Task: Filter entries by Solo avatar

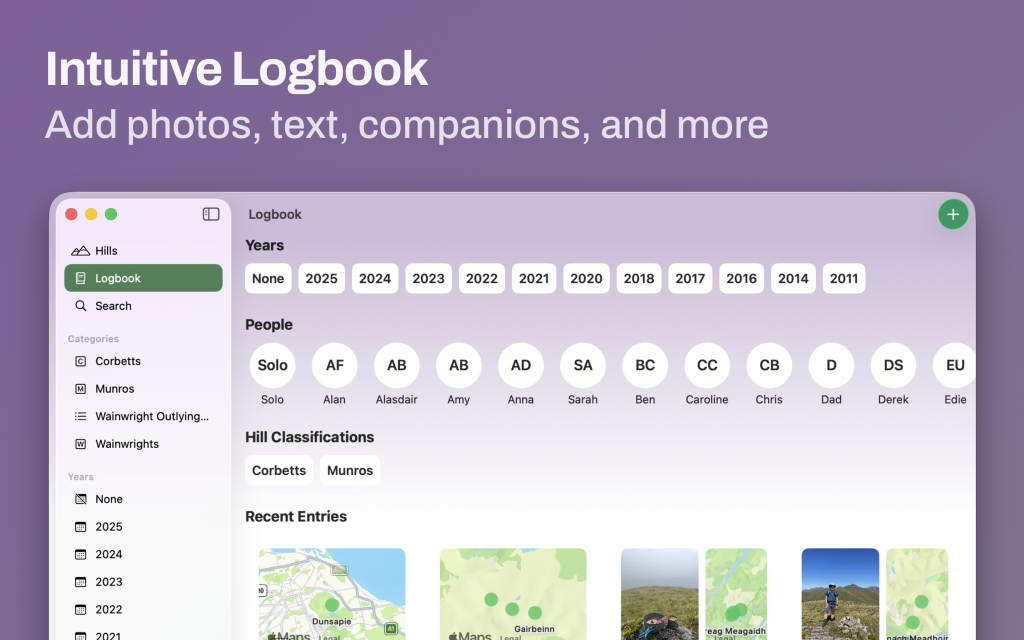Action: click(x=272, y=366)
